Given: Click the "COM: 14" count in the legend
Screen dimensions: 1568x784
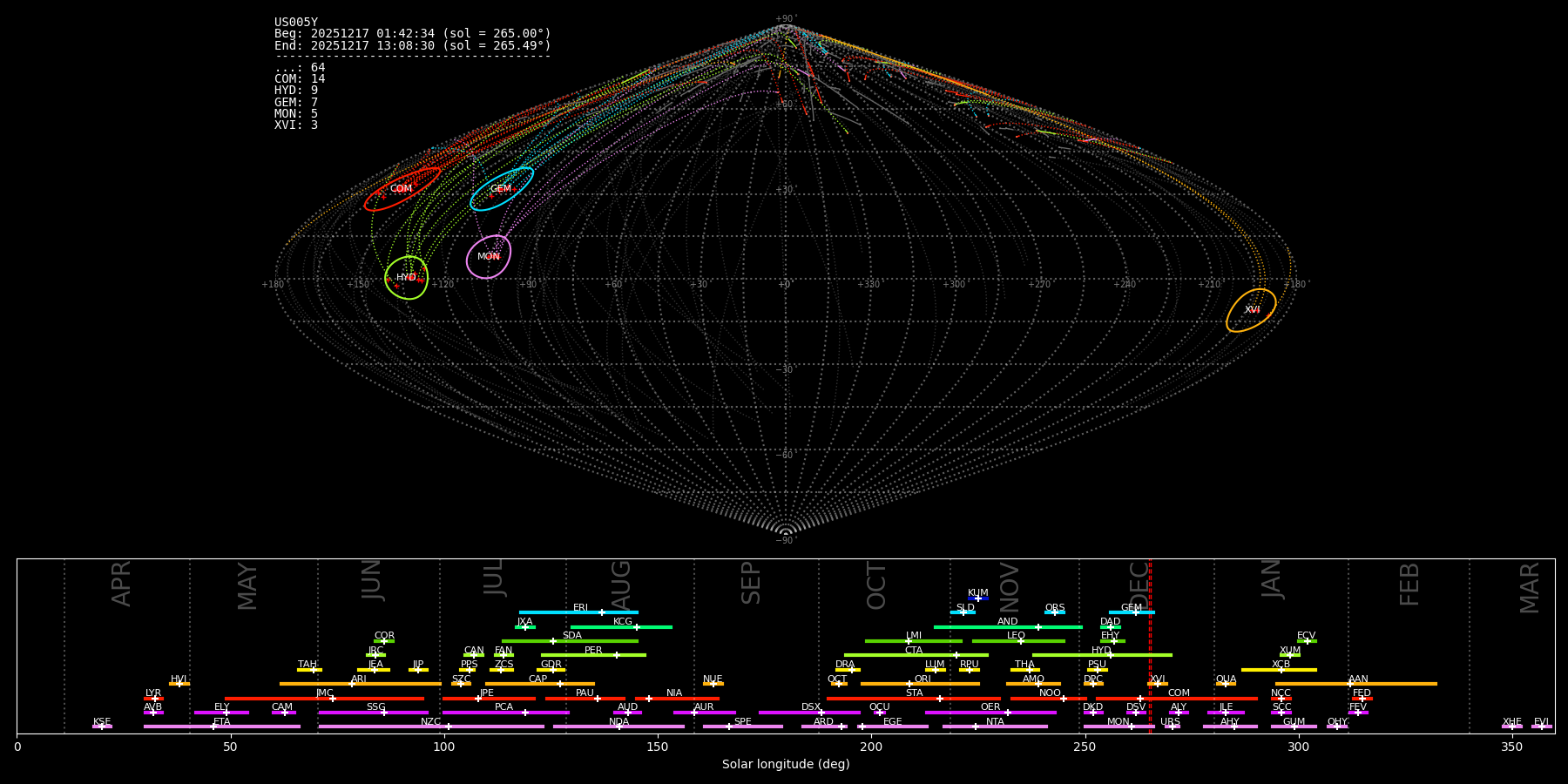Looking at the screenshot, I should pos(300,79).
